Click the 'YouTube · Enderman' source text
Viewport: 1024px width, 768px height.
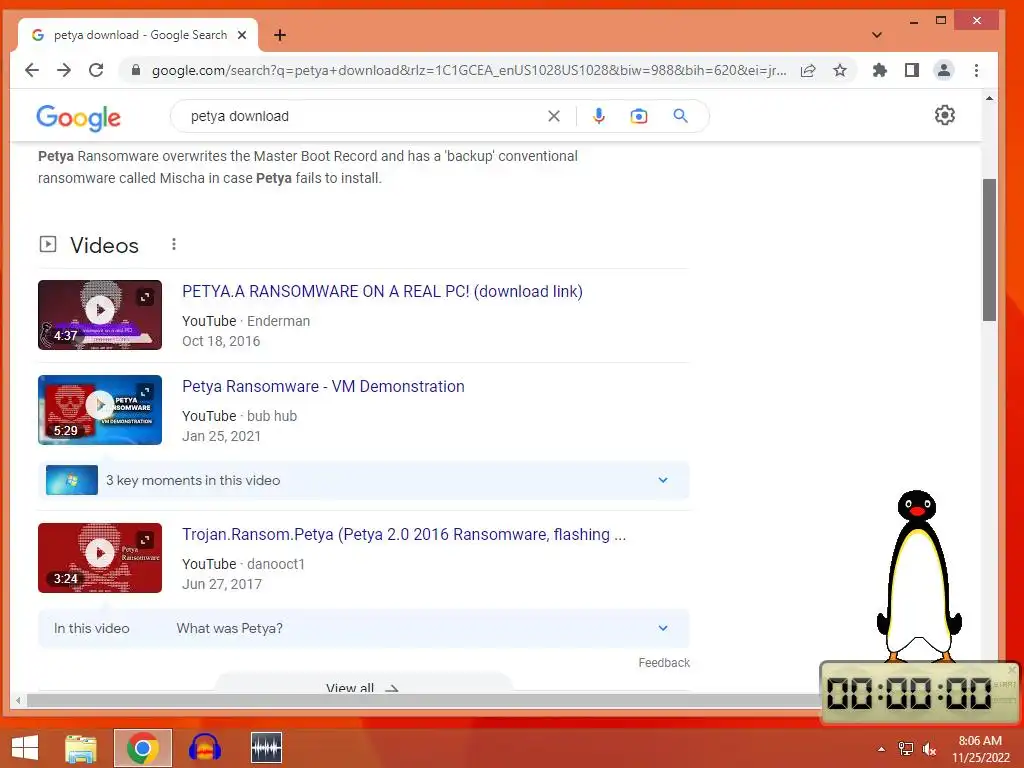(246, 321)
